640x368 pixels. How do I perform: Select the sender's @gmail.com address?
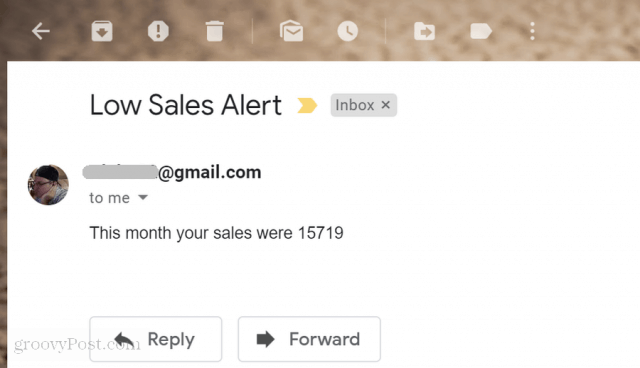tap(172, 172)
